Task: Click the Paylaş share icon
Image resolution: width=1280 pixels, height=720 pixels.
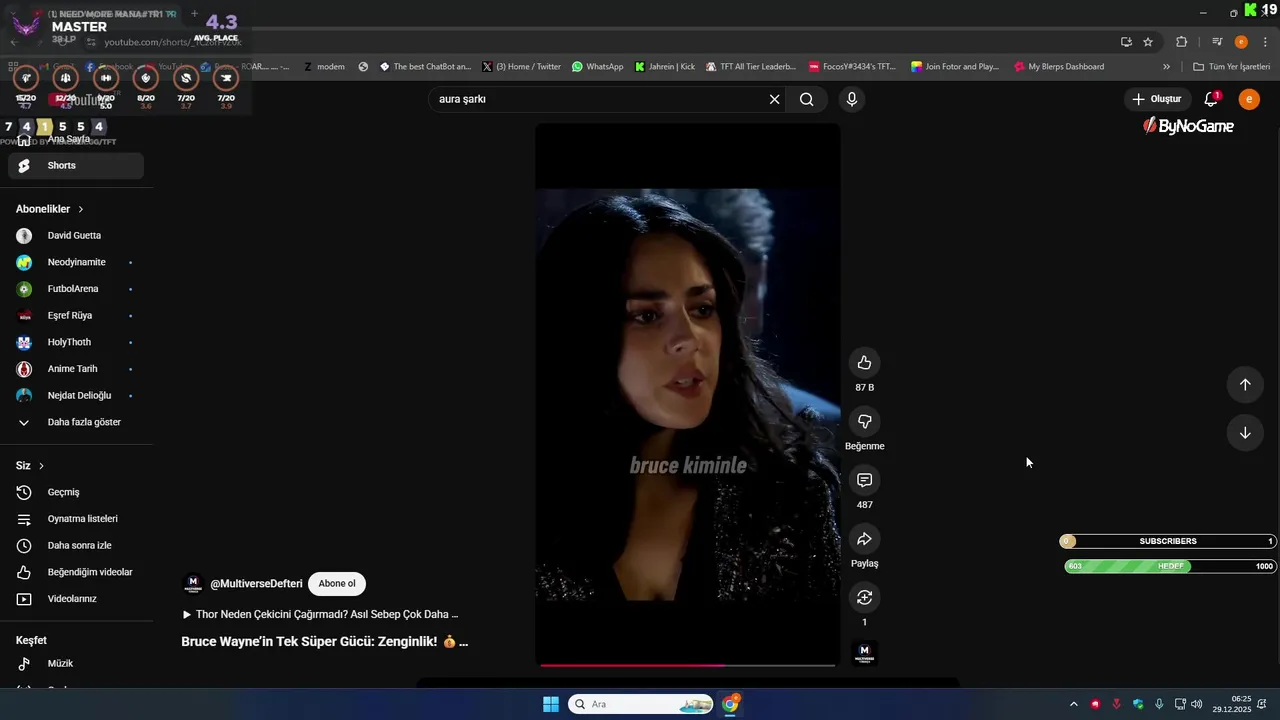Action: (864, 539)
